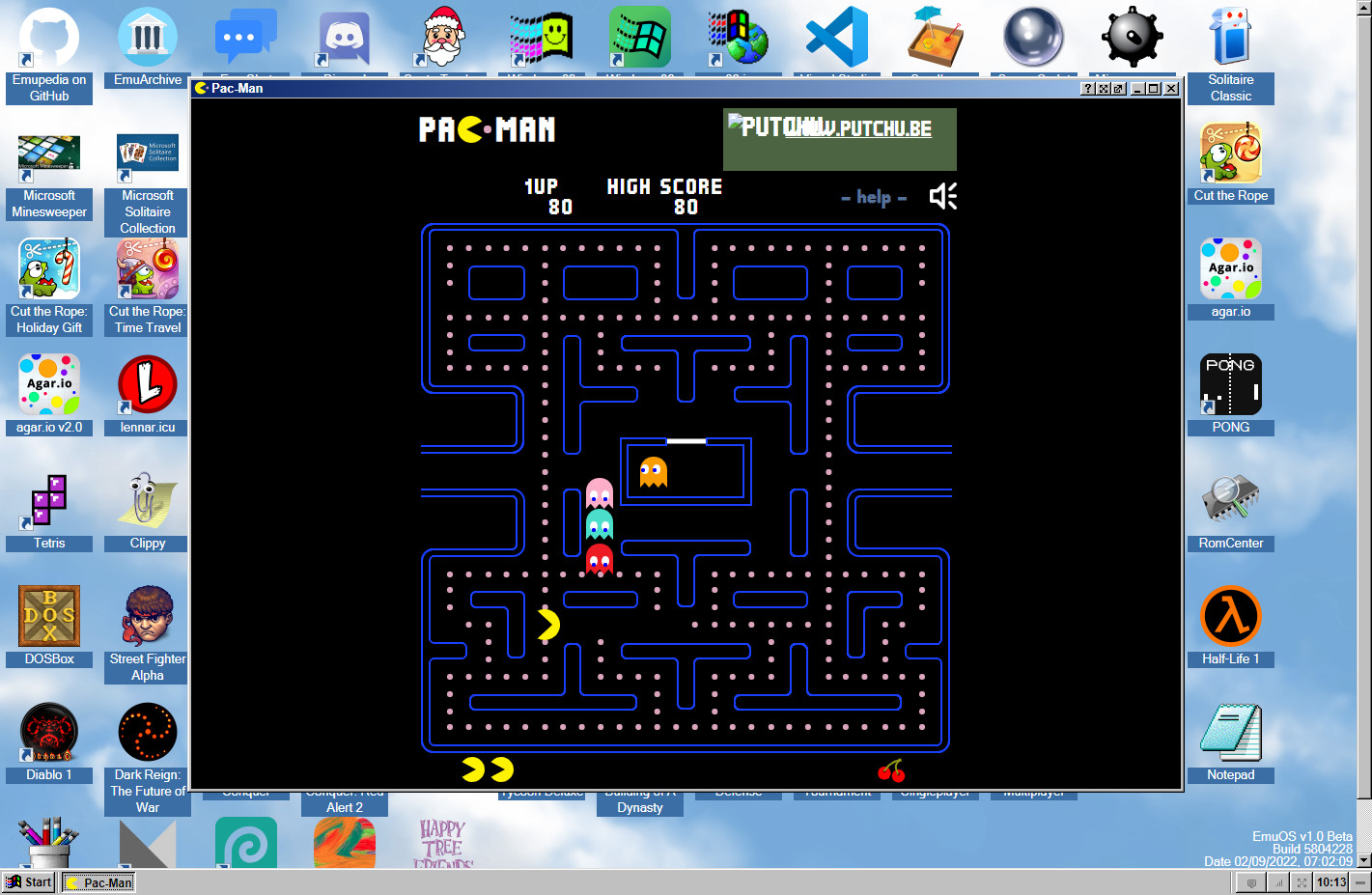Open Microsoft Minesweeper desktop icon
Viewport: 1372px width, 895px height.
point(49,177)
